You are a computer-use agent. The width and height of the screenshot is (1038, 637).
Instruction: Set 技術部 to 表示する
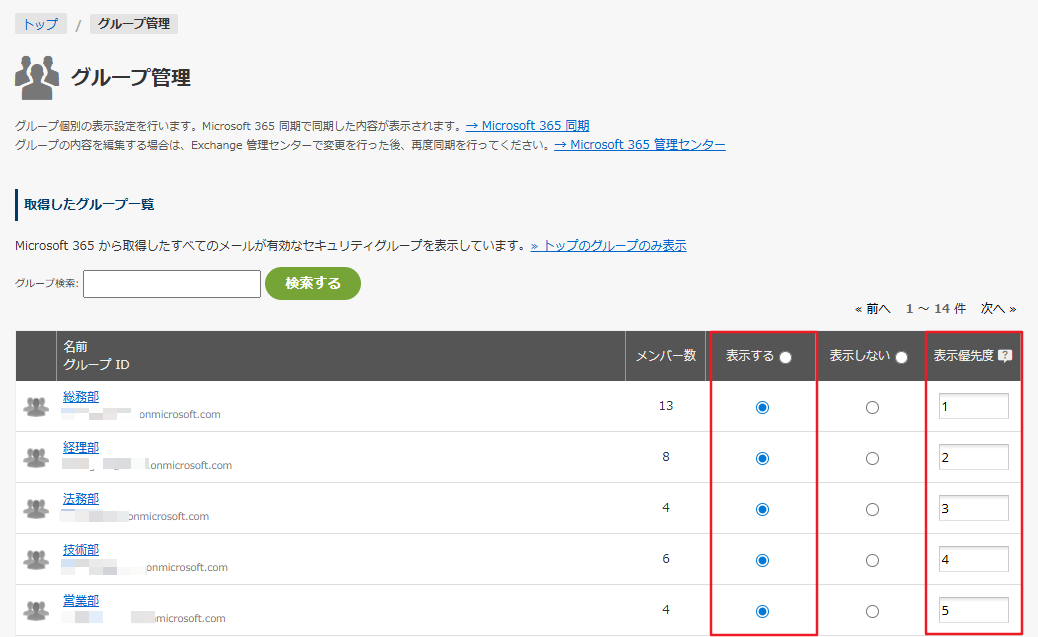[762, 560]
